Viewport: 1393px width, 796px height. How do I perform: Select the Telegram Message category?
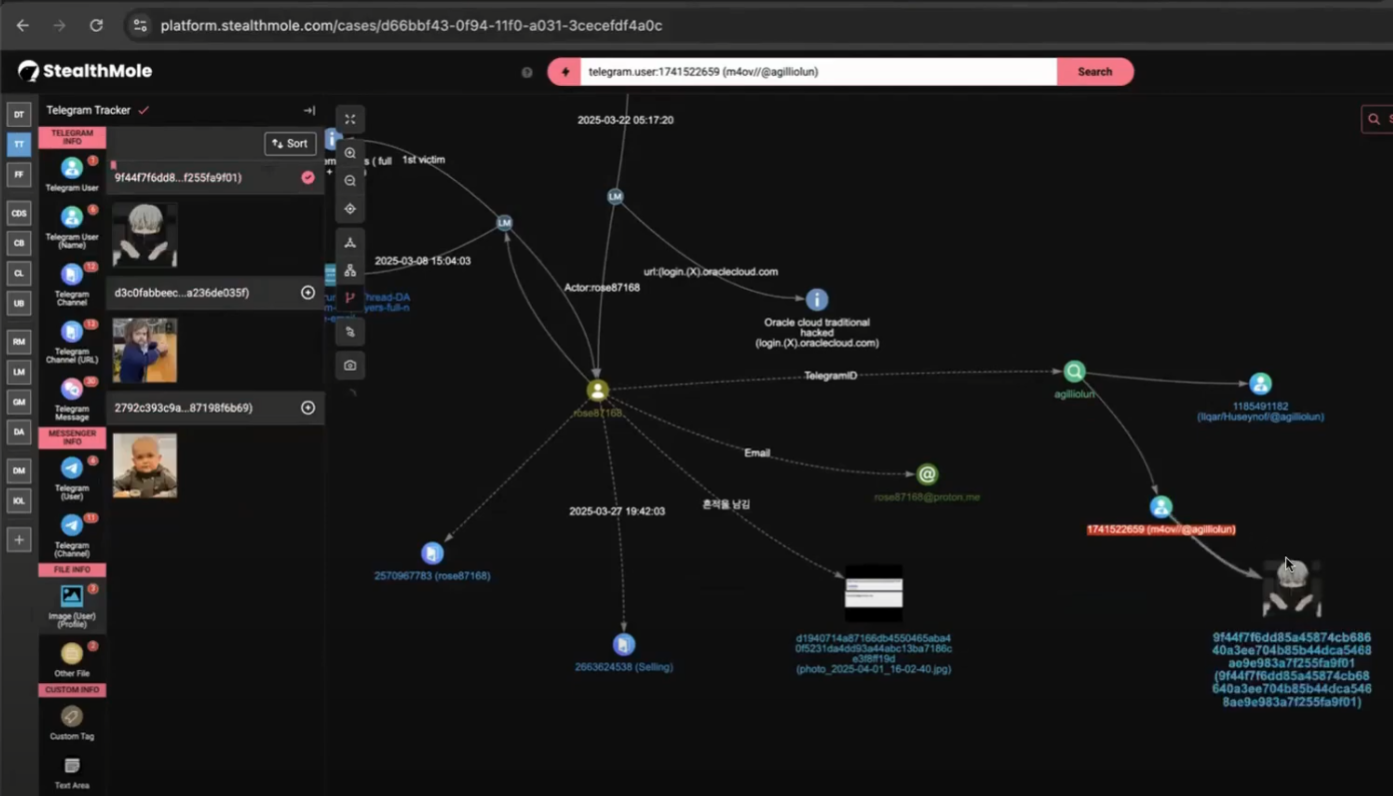tap(72, 398)
